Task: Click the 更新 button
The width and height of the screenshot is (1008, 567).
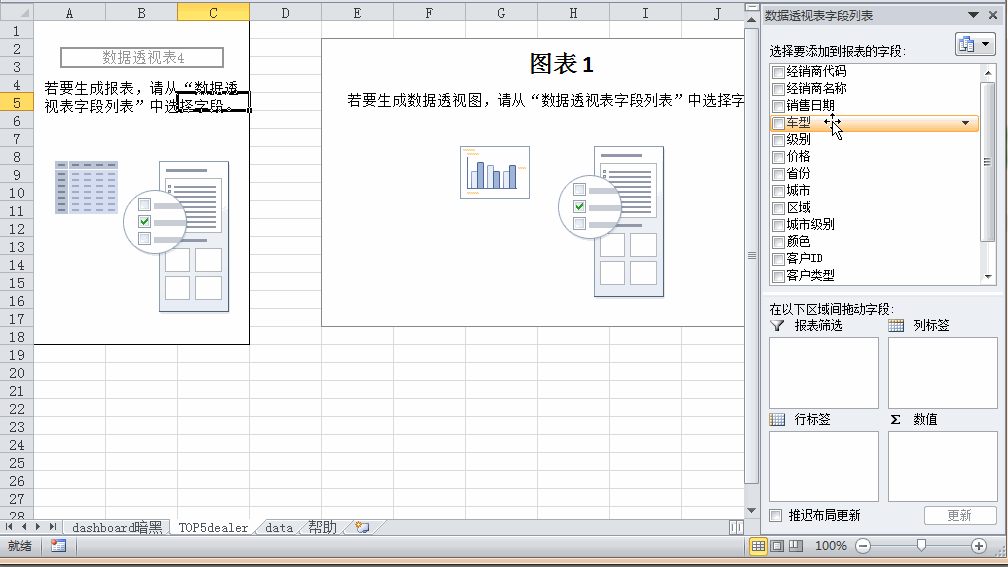Action: [x=960, y=516]
